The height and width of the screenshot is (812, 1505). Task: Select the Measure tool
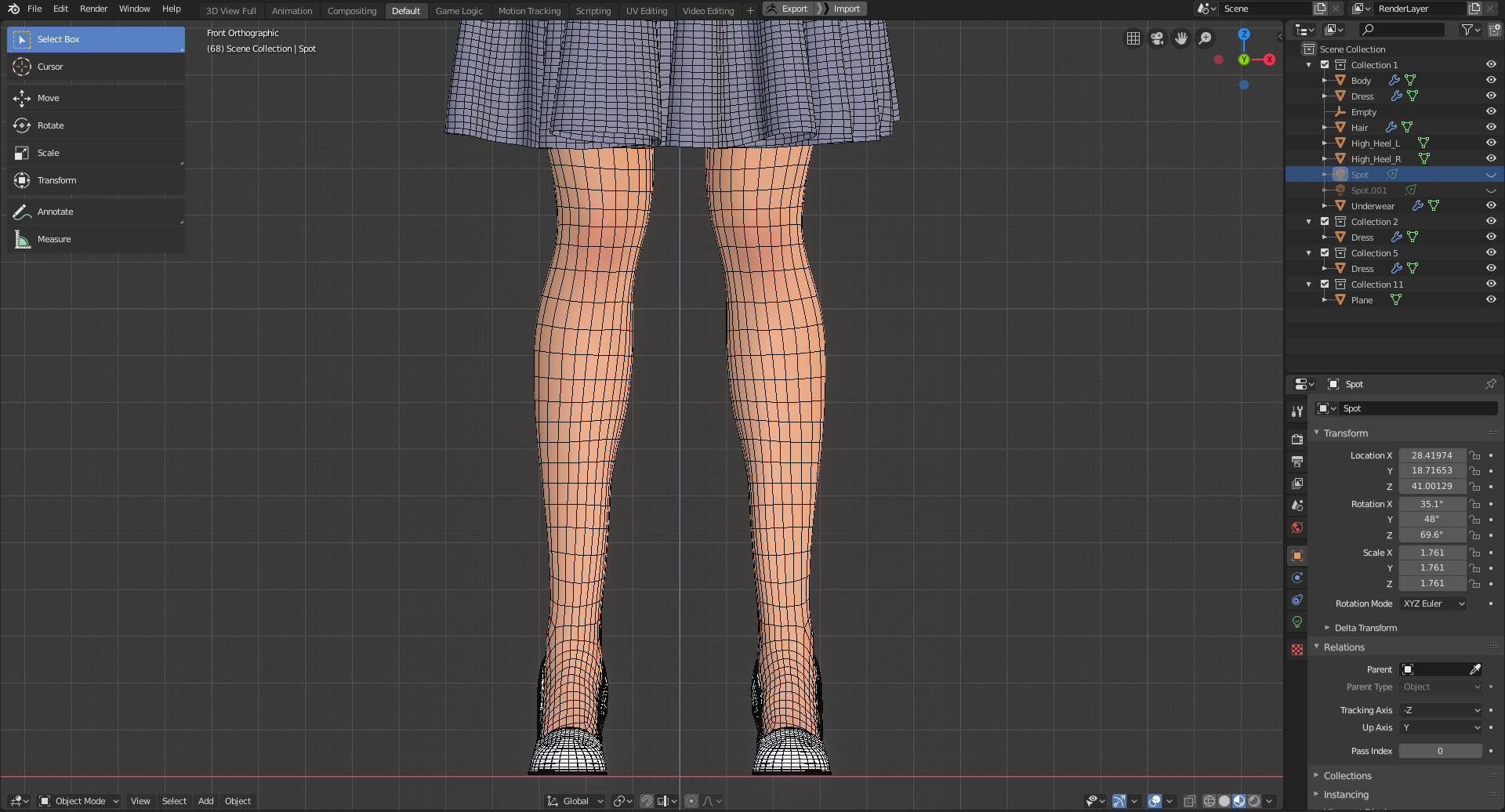coord(96,239)
